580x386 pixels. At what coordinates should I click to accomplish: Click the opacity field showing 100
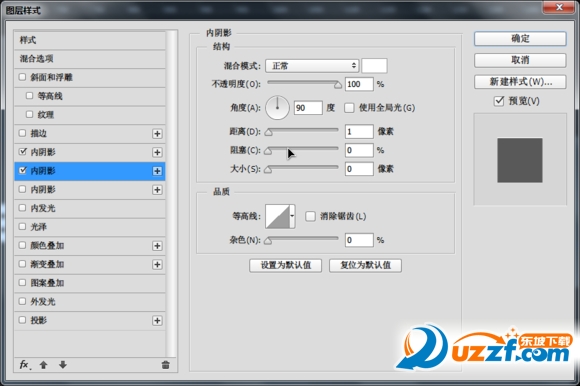(x=359, y=84)
